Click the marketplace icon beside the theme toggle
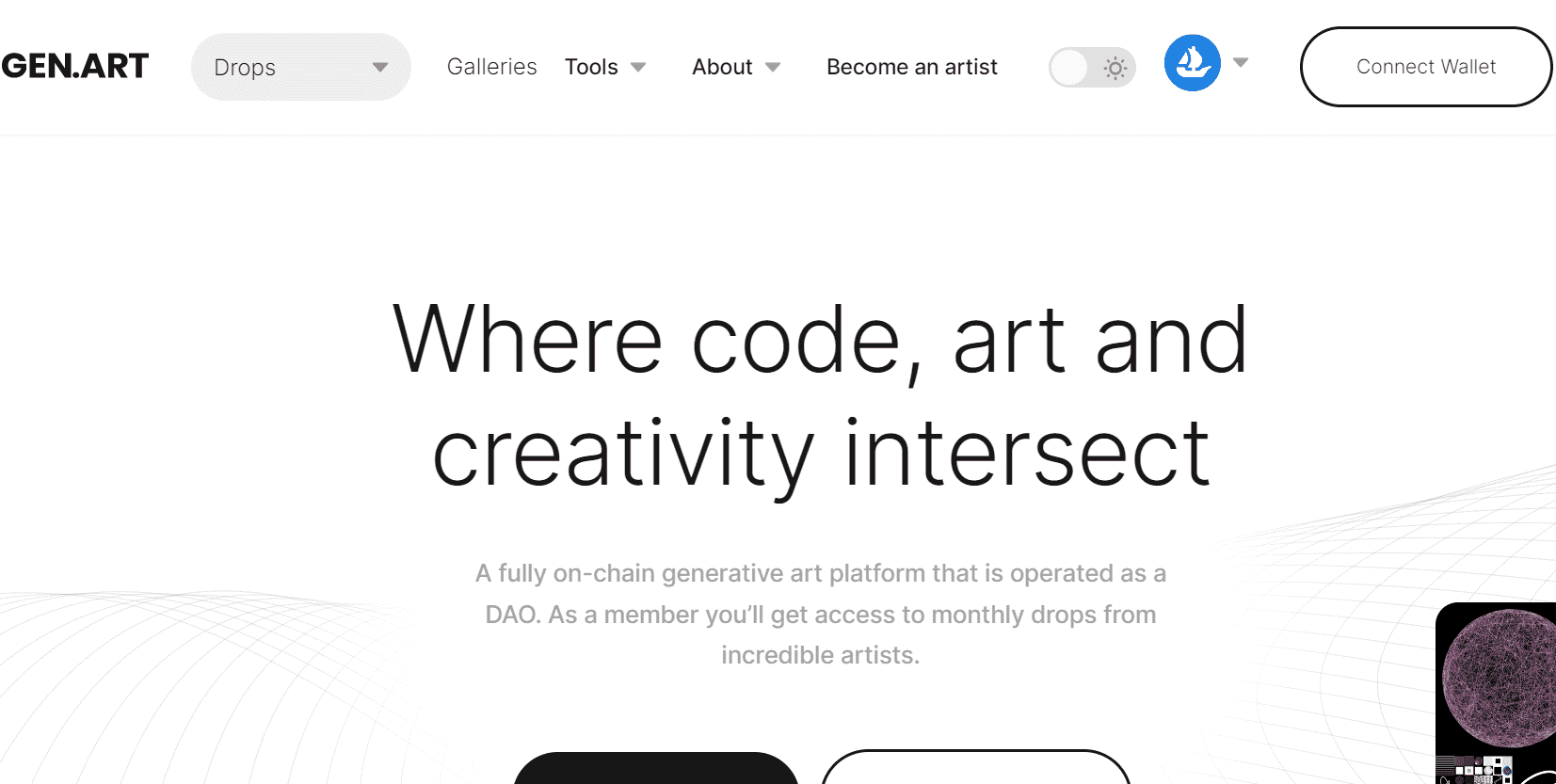The height and width of the screenshot is (784, 1556). [x=1193, y=62]
